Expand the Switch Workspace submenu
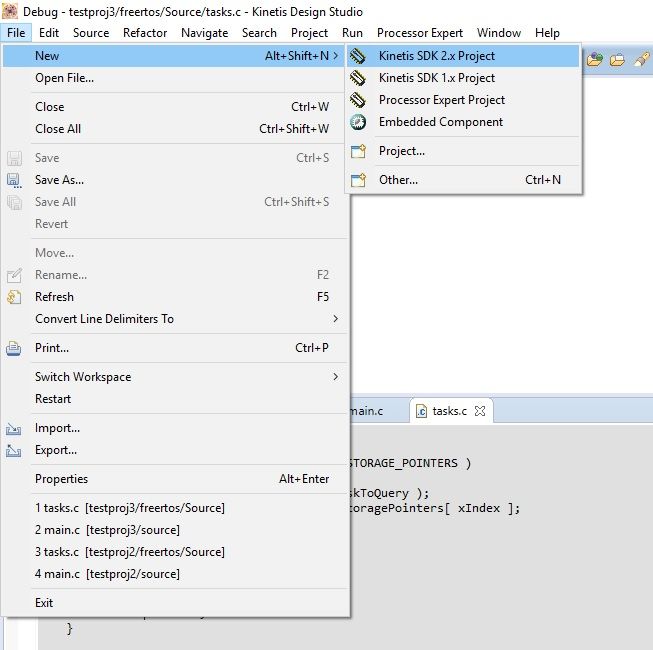Image resolution: width=653 pixels, height=650 pixels. point(336,376)
